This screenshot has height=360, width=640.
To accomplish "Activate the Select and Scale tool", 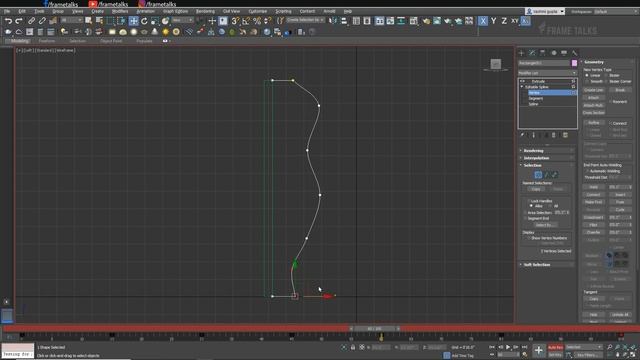I will (155, 21).
